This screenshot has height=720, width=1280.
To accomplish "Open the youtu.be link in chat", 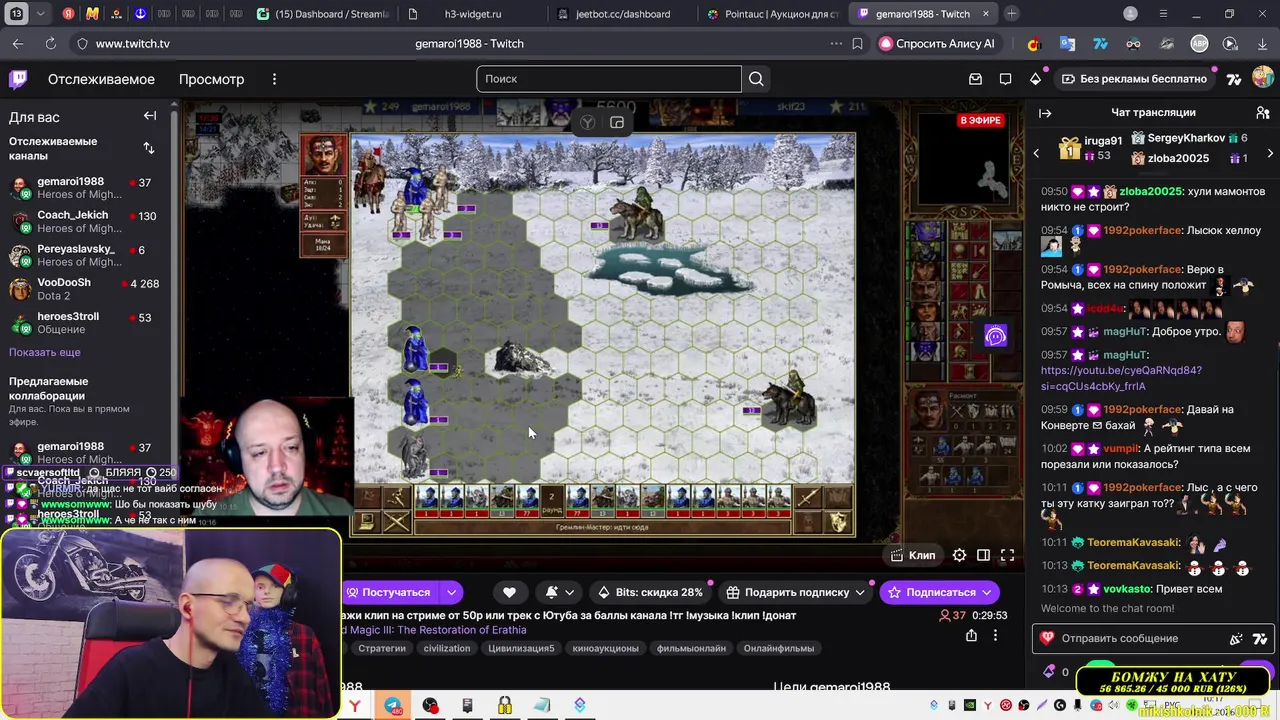I will [x=1121, y=378].
